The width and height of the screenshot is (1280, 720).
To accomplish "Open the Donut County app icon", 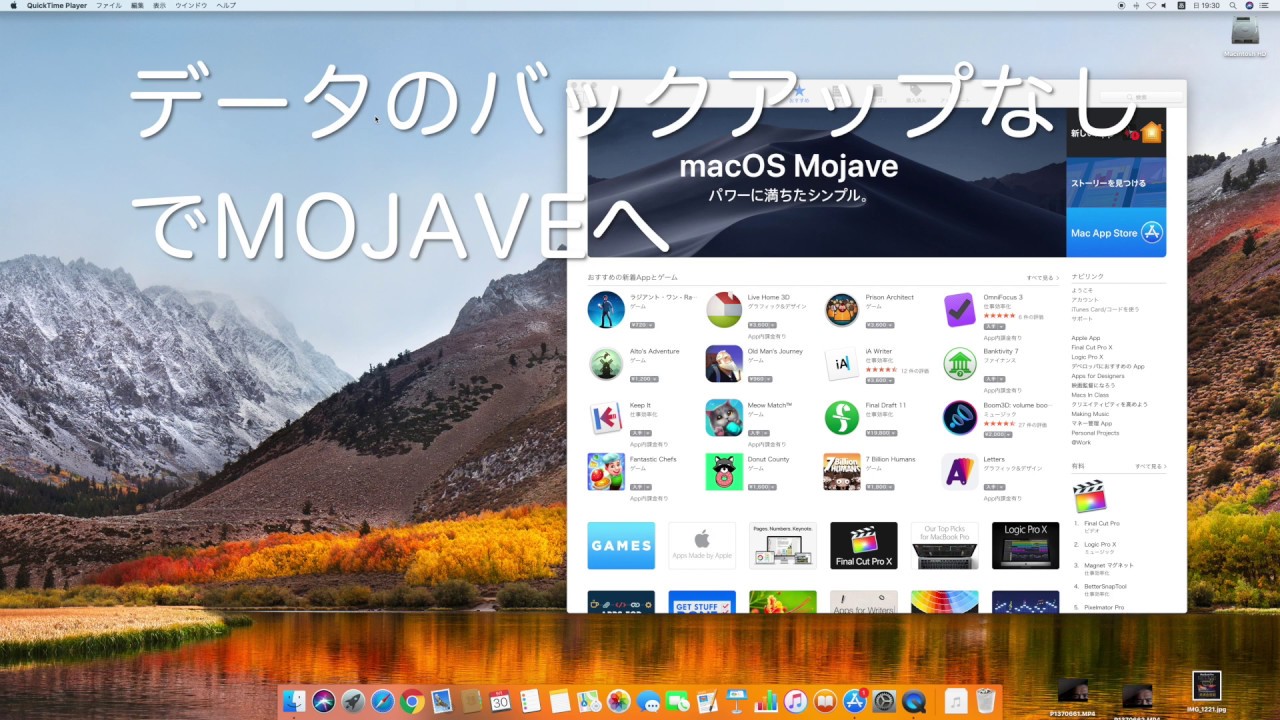I will [x=724, y=472].
